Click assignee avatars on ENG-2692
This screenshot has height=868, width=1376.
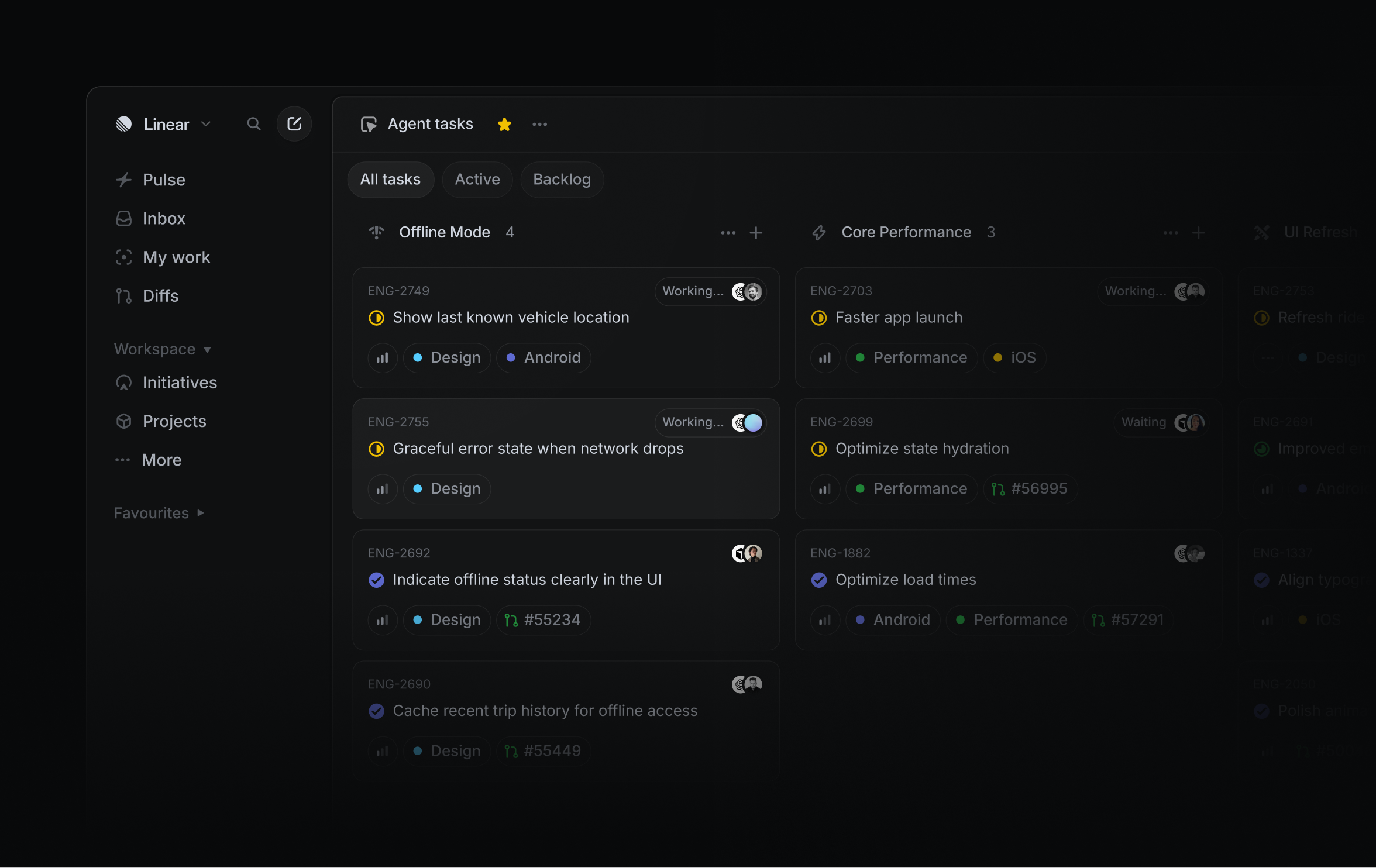747,553
